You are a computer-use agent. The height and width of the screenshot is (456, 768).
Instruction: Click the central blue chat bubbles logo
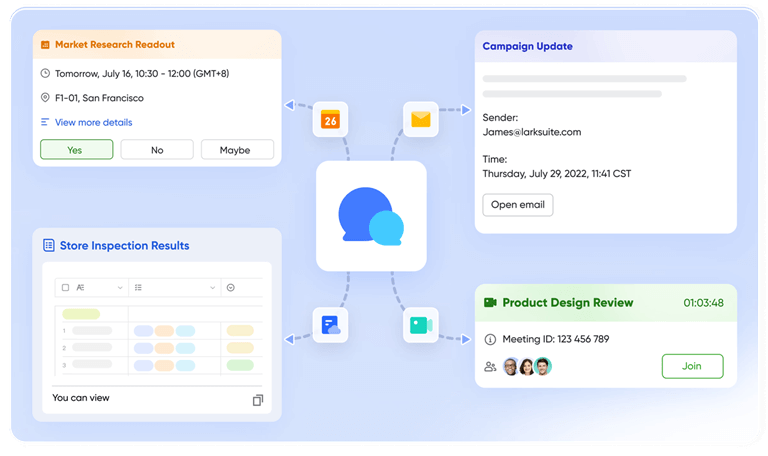point(371,216)
